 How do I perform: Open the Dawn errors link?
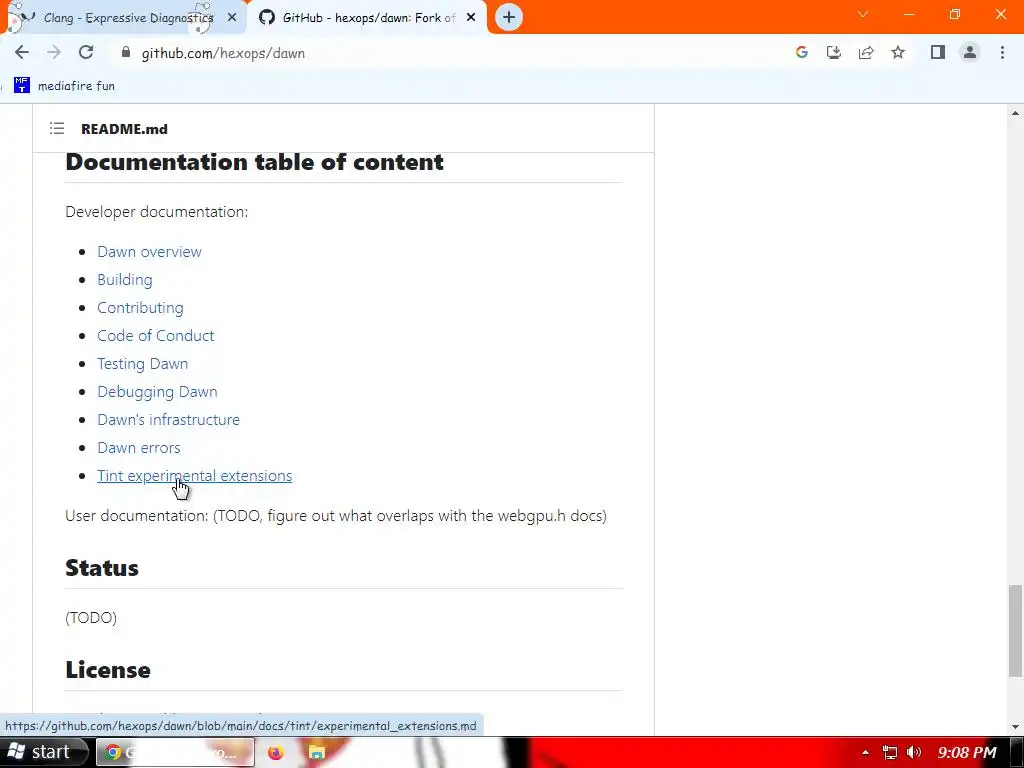pyautogui.click(x=138, y=448)
